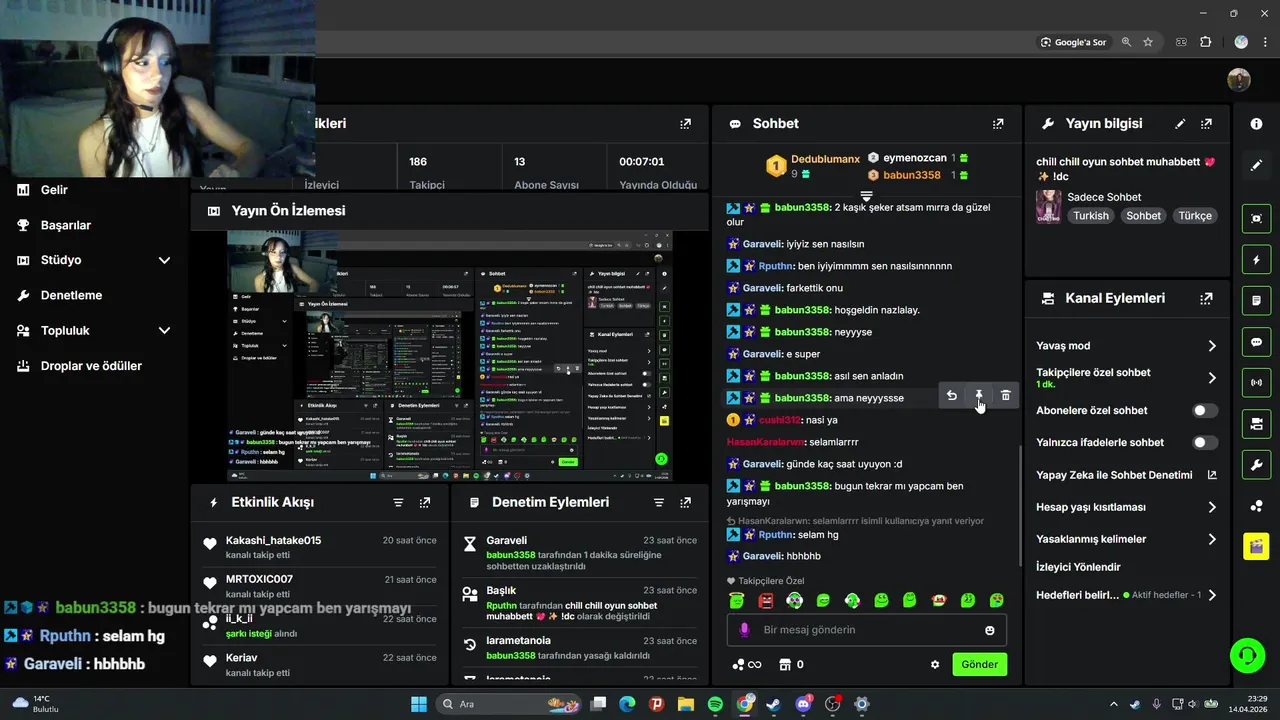
Task: Open Steam from the taskbar
Action: click(773, 704)
